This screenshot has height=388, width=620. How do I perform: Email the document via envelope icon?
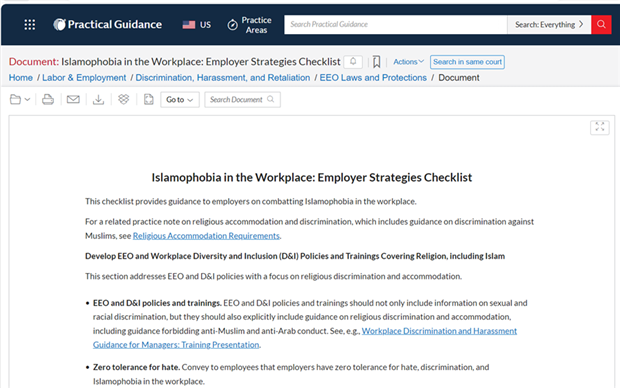coord(73,100)
